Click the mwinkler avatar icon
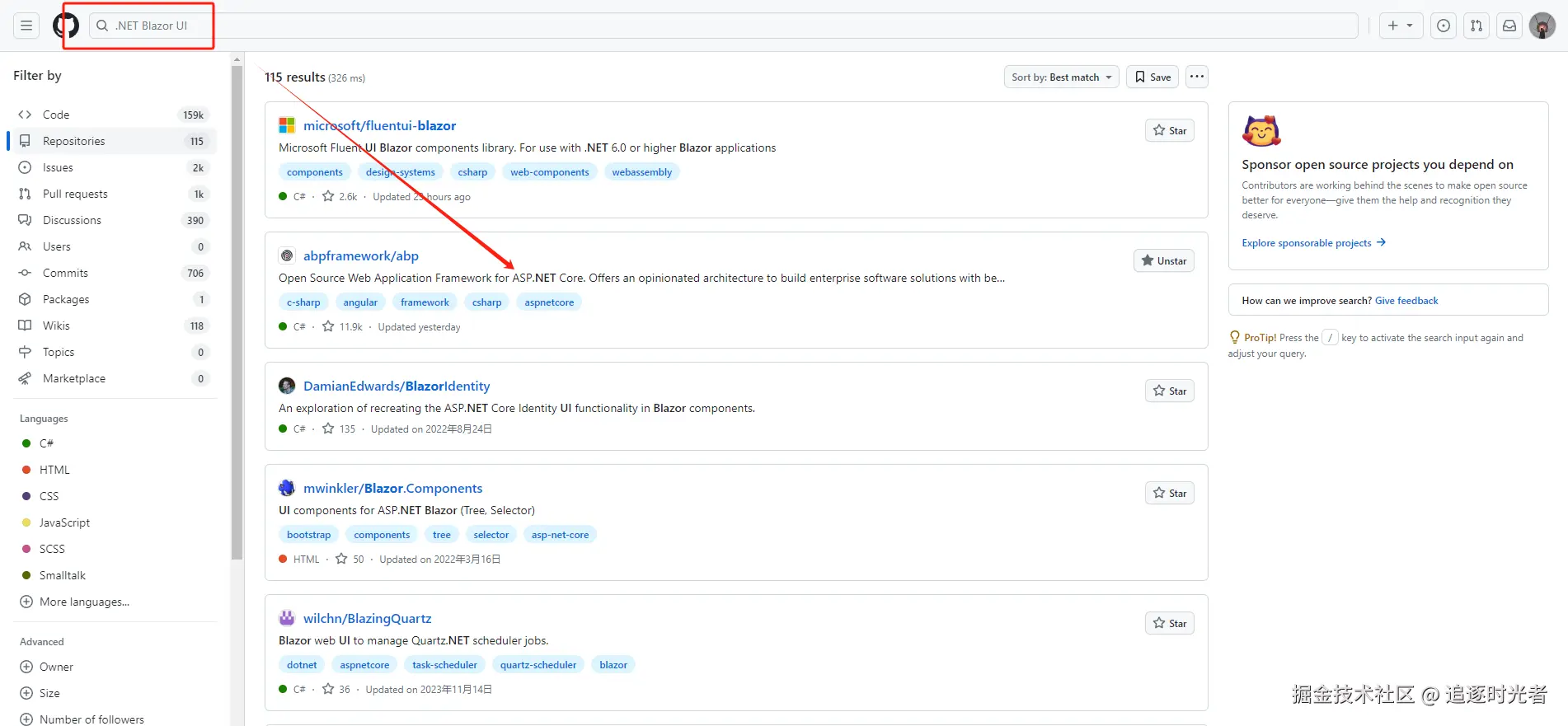The width and height of the screenshot is (1568, 726). coord(287,488)
